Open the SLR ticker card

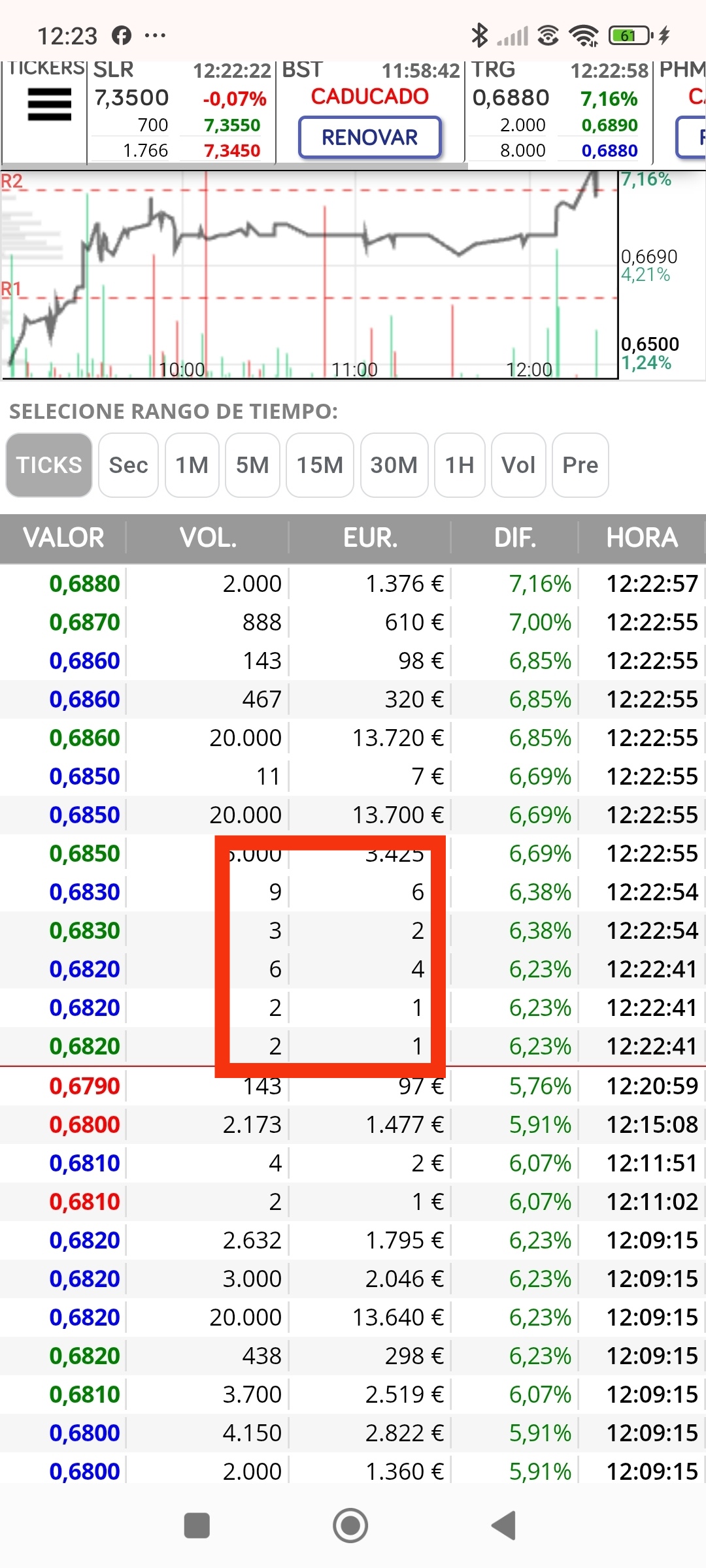click(181, 110)
